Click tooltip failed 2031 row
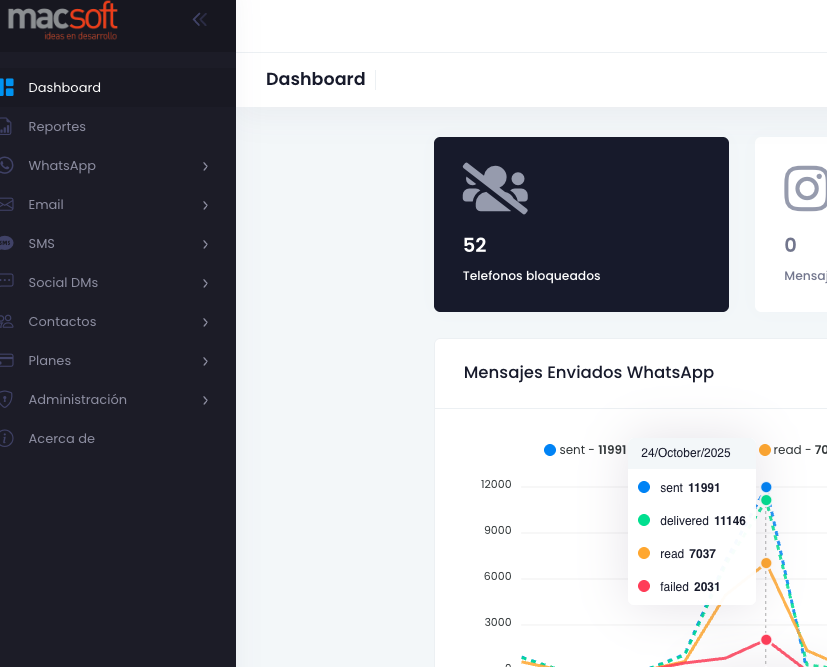Viewport: 827px width, 667px height. coord(679,587)
